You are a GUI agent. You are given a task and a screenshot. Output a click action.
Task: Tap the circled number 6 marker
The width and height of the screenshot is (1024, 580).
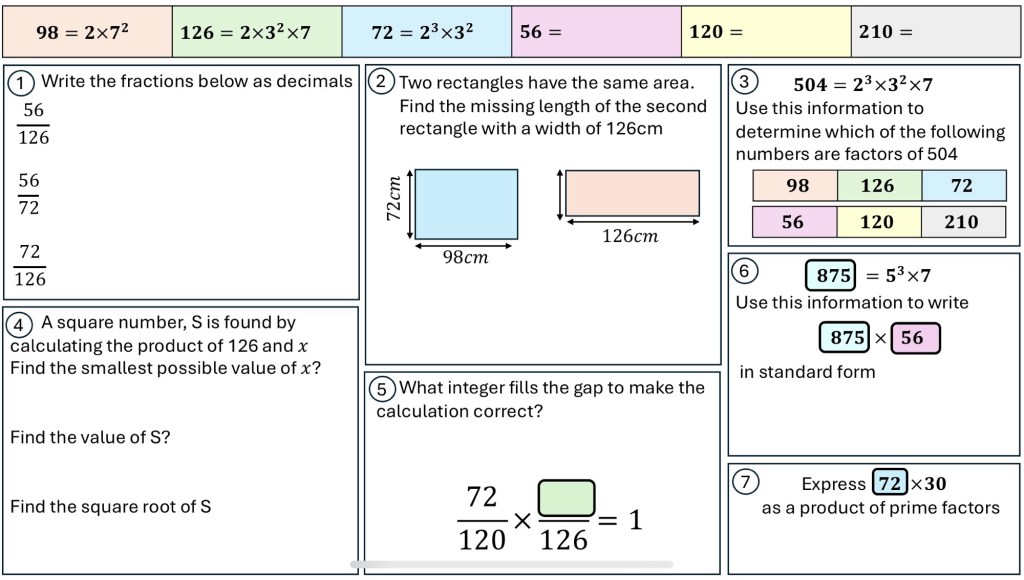pyautogui.click(x=745, y=270)
